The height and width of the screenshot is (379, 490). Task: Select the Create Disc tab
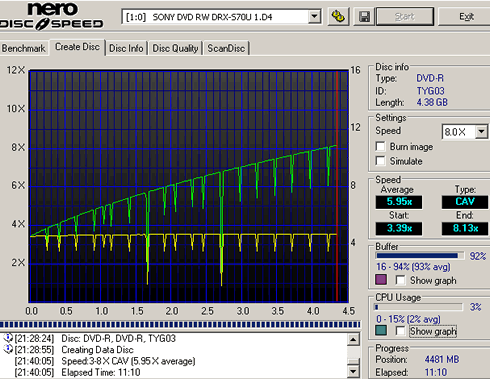click(x=77, y=47)
